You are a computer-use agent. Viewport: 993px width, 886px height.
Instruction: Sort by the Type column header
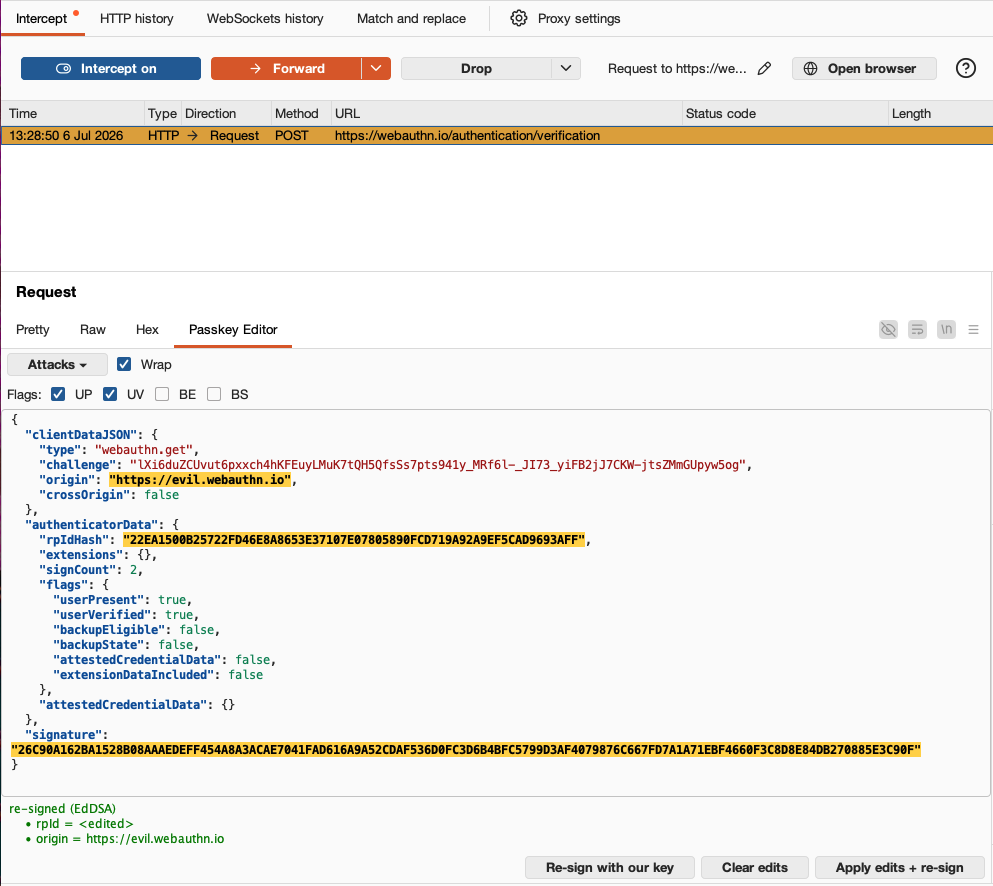(162, 113)
